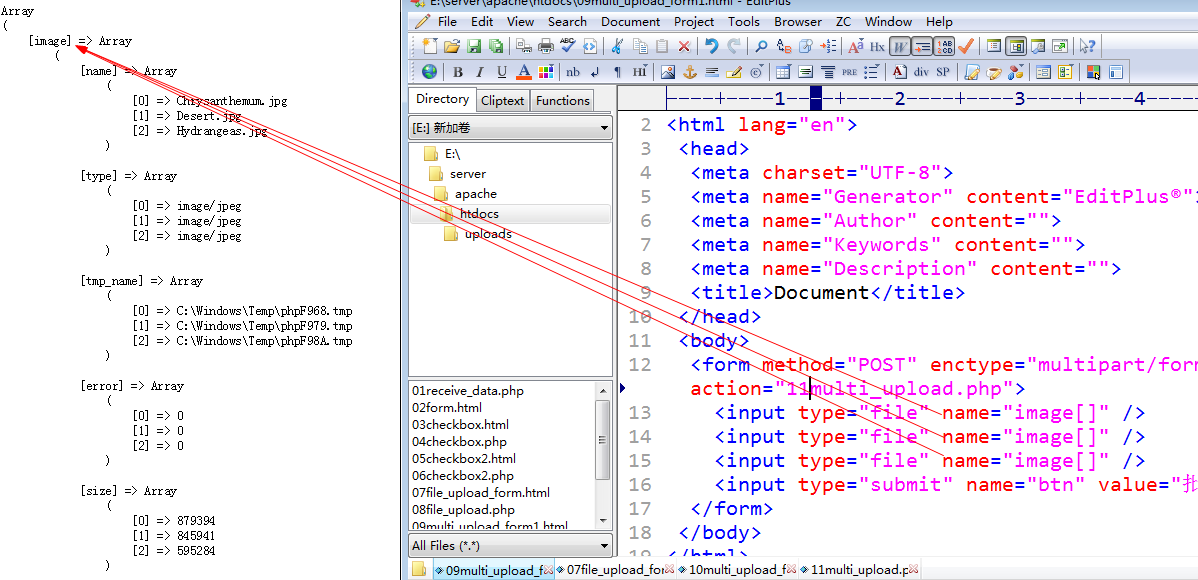Click the globe browser preview icon

(430, 73)
